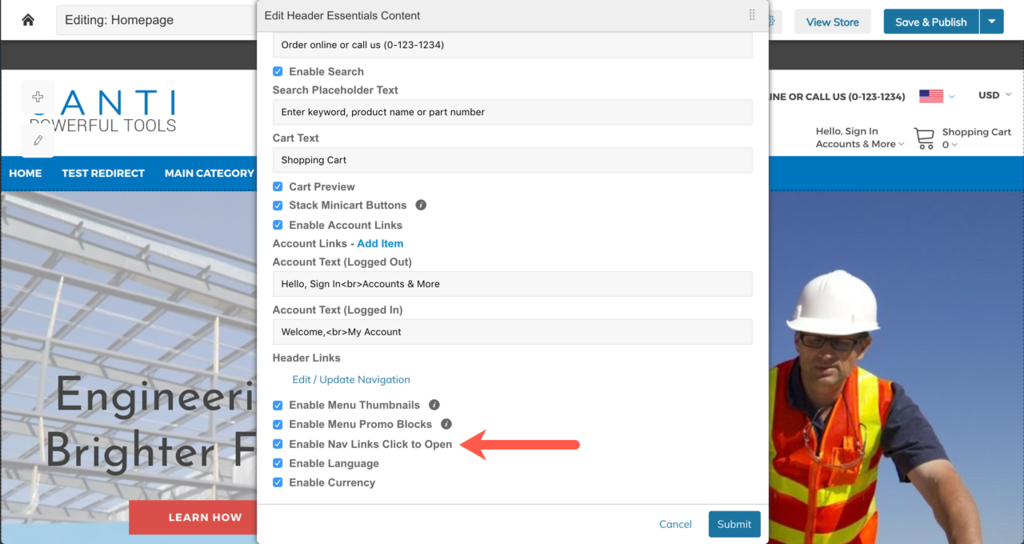1024x544 pixels.
Task: Go to the home icon in the editor bar
Action: 27,20
